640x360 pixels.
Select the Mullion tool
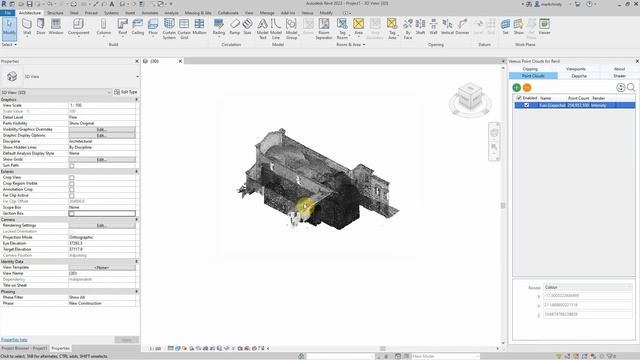click(199, 27)
